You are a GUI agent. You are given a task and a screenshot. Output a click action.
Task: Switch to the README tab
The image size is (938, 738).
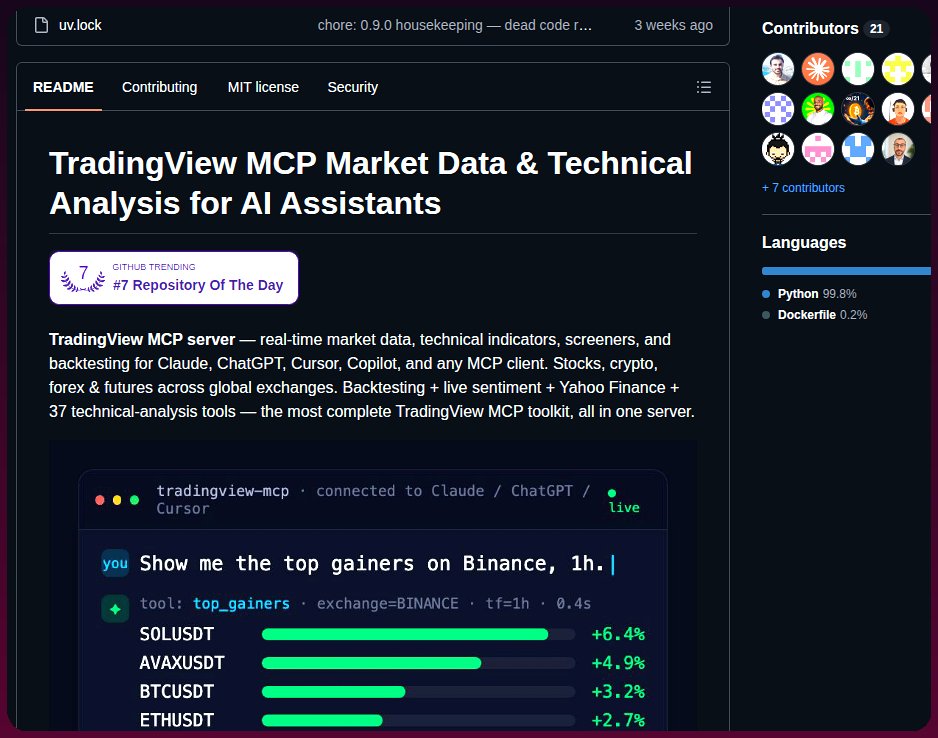point(63,87)
